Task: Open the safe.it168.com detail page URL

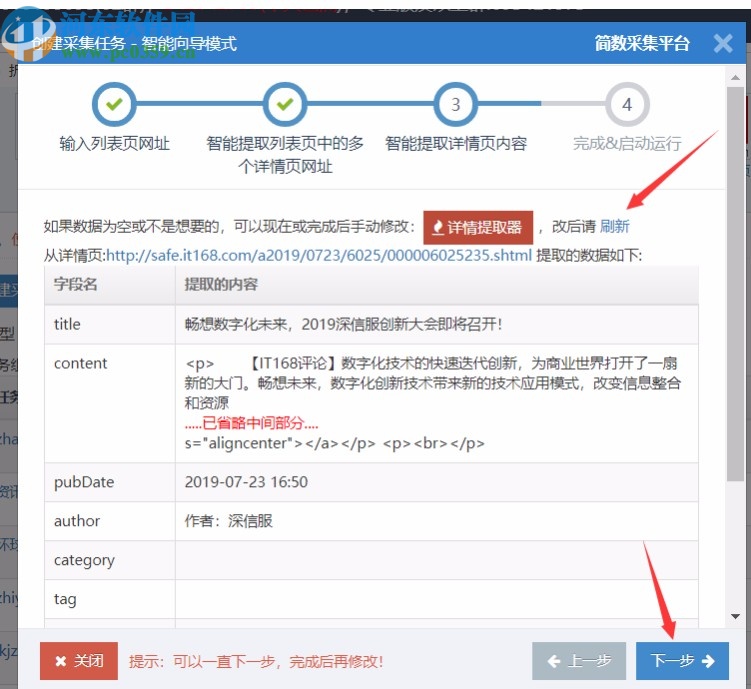Action: pyautogui.click(x=319, y=255)
